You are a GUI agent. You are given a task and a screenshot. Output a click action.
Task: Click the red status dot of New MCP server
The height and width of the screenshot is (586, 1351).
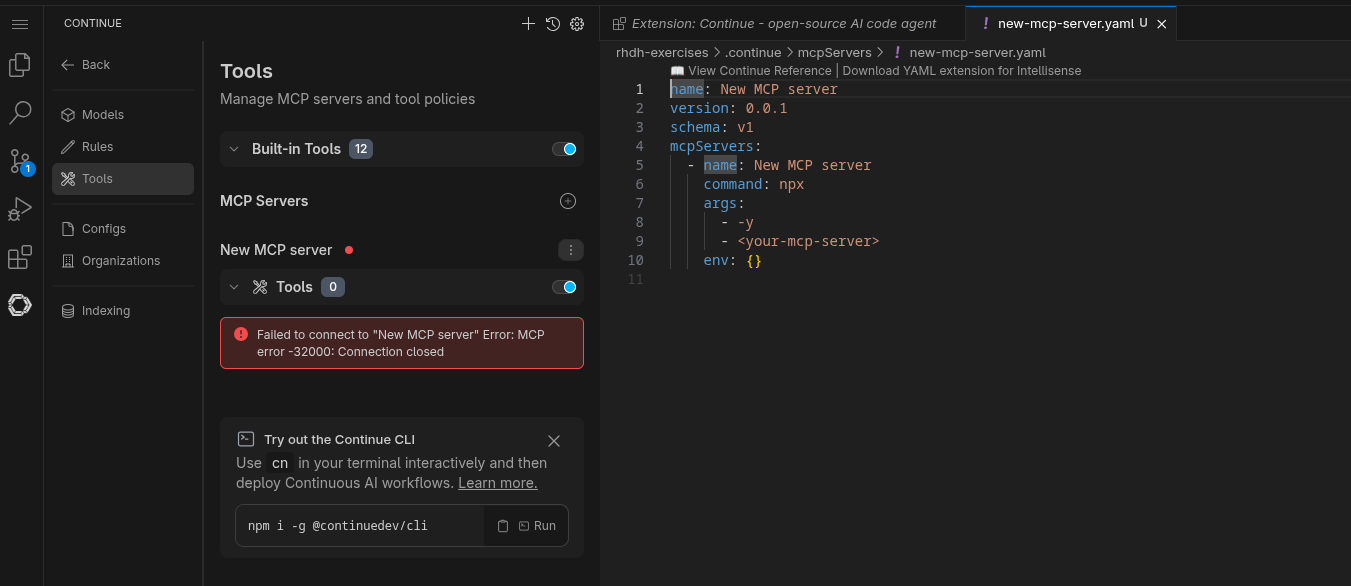point(349,250)
